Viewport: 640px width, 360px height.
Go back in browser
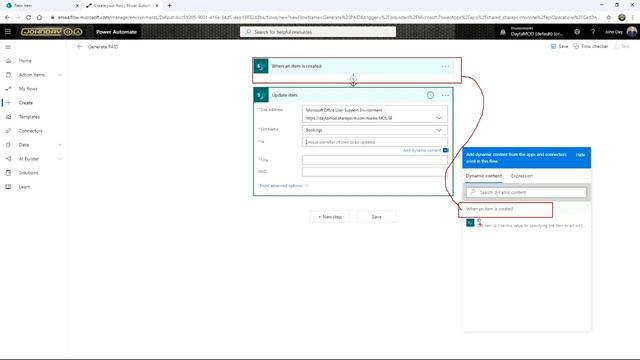pos(7,18)
